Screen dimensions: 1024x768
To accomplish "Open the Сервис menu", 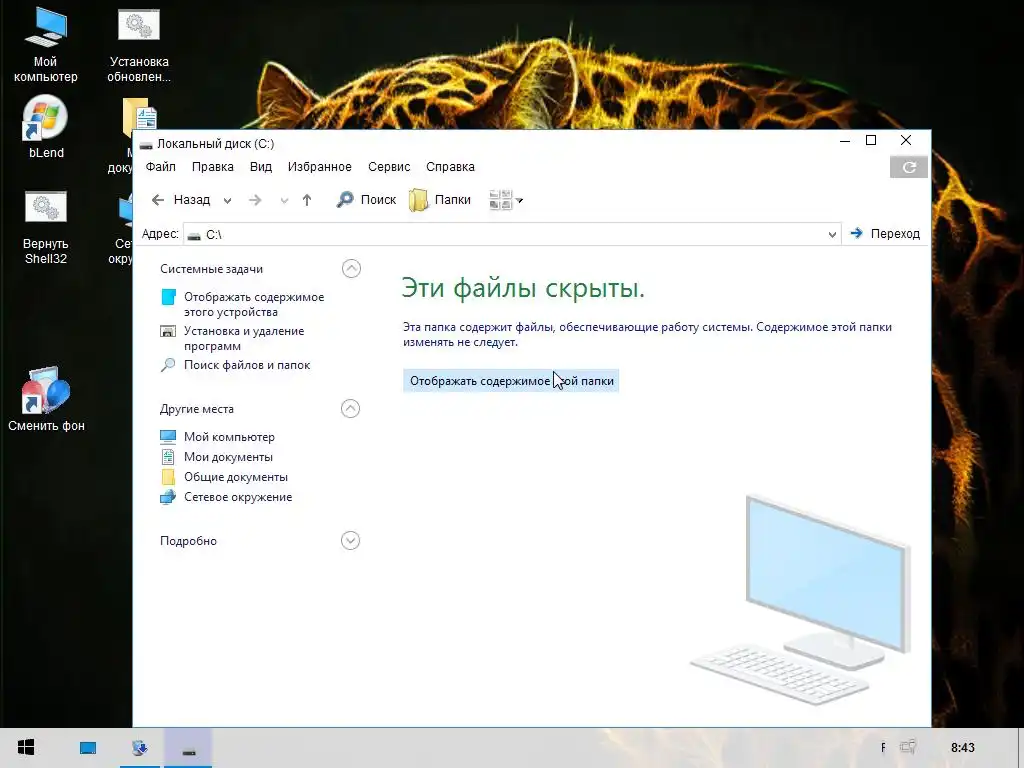I will click(x=389, y=167).
